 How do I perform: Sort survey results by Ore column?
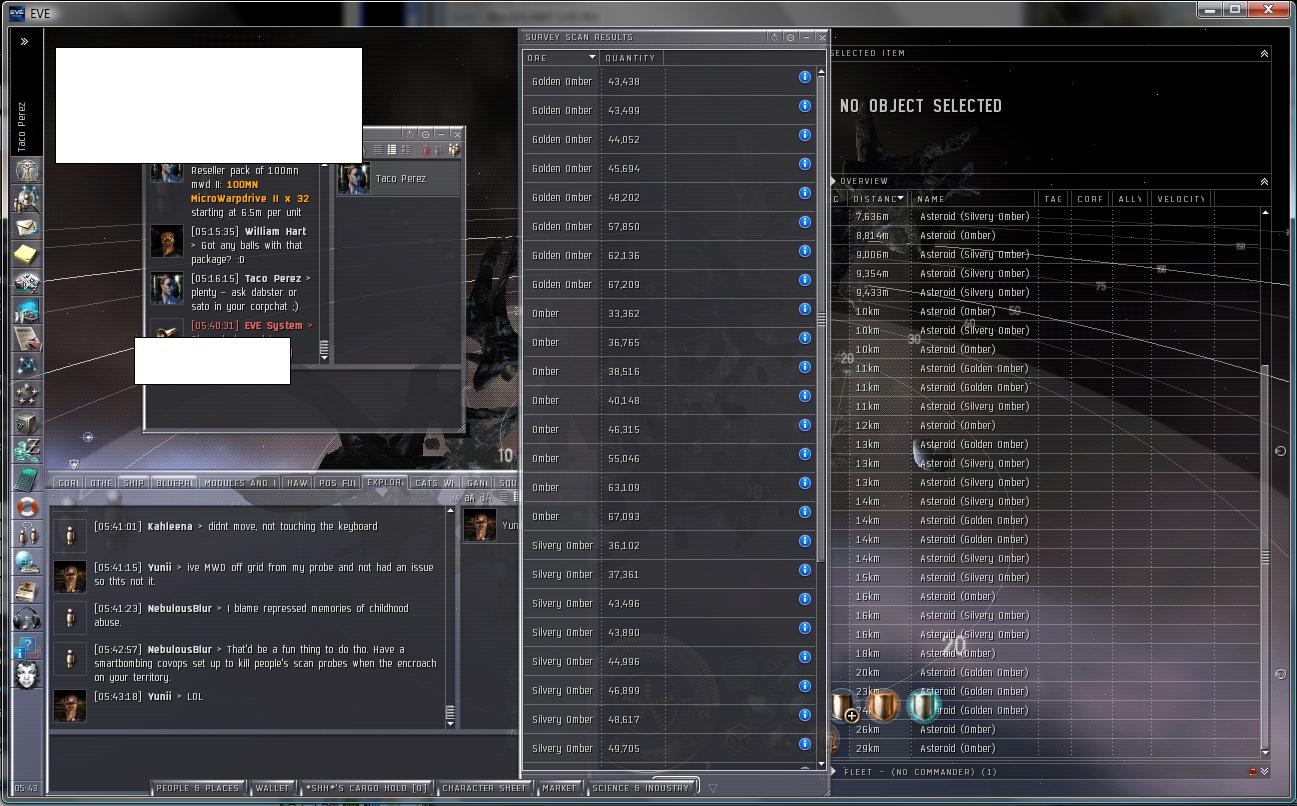click(561, 58)
